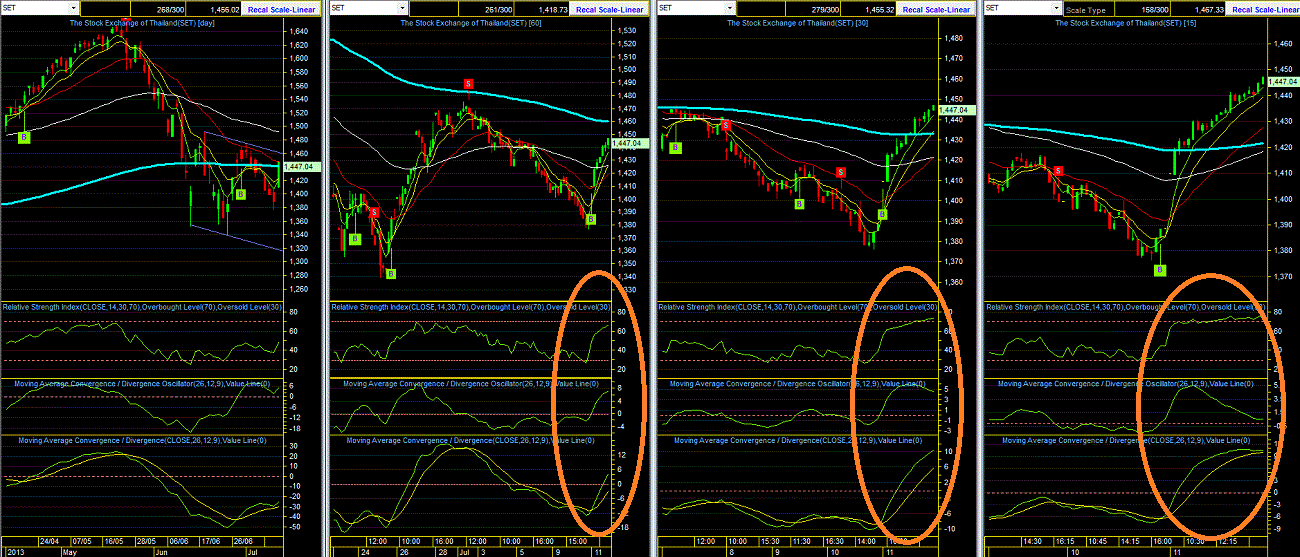
Task: Open the symbol dropdown arrow on the 15-minute chart
Action: pyautogui.click(x=1056, y=8)
